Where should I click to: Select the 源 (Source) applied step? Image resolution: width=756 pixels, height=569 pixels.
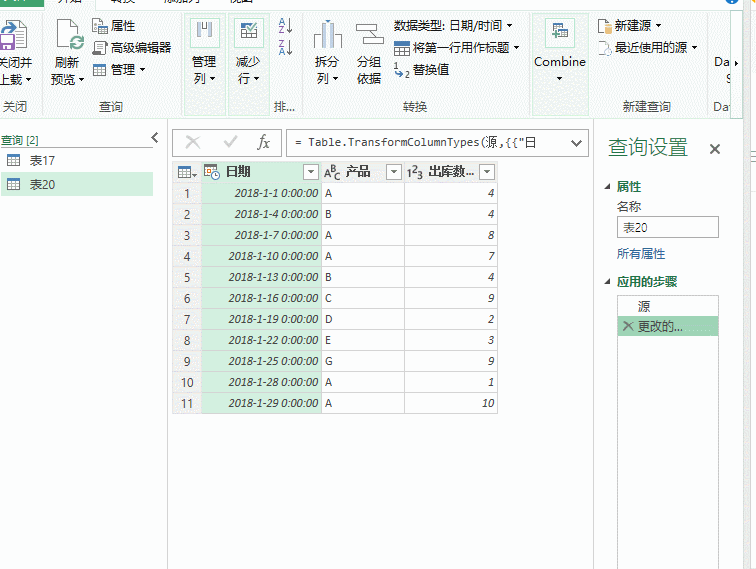point(668,306)
